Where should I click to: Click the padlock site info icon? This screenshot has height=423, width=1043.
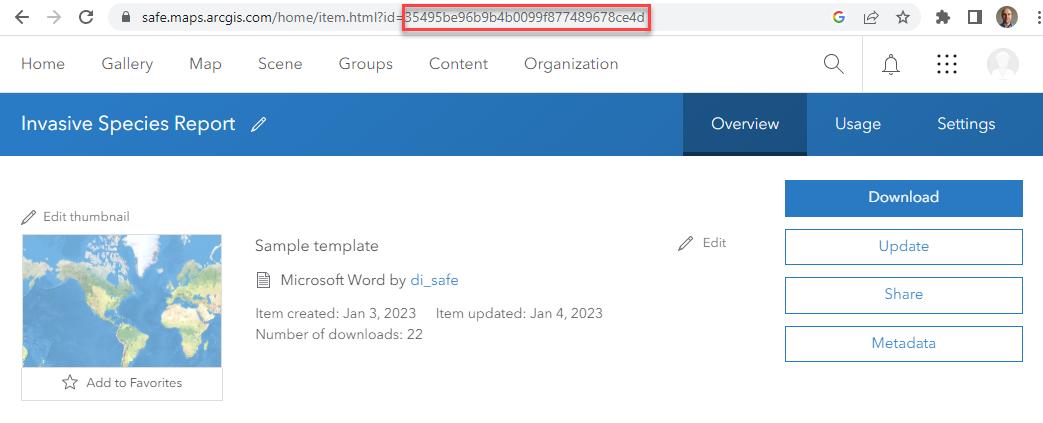pyautogui.click(x=127, y=18)
